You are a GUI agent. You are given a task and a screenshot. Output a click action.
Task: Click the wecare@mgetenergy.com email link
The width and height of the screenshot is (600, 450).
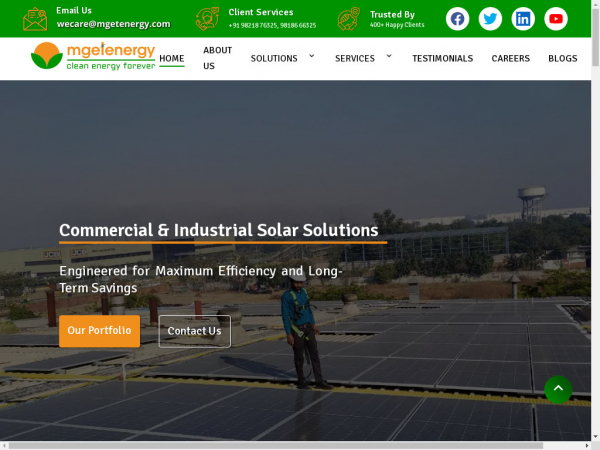click(114, 24)
